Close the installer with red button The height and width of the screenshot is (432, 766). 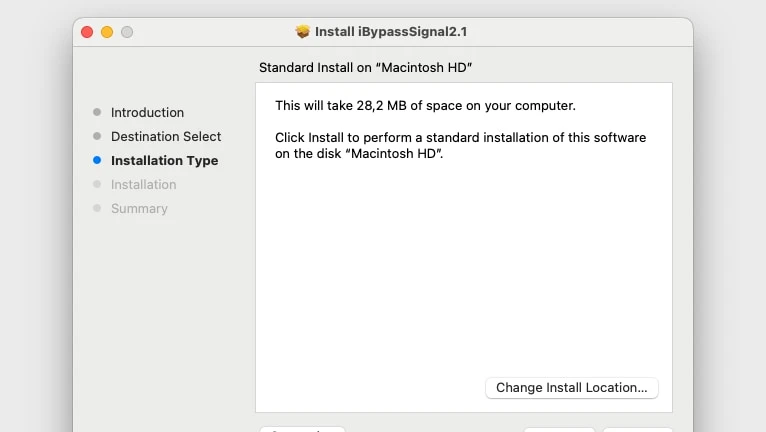click(x=87, y=32)
